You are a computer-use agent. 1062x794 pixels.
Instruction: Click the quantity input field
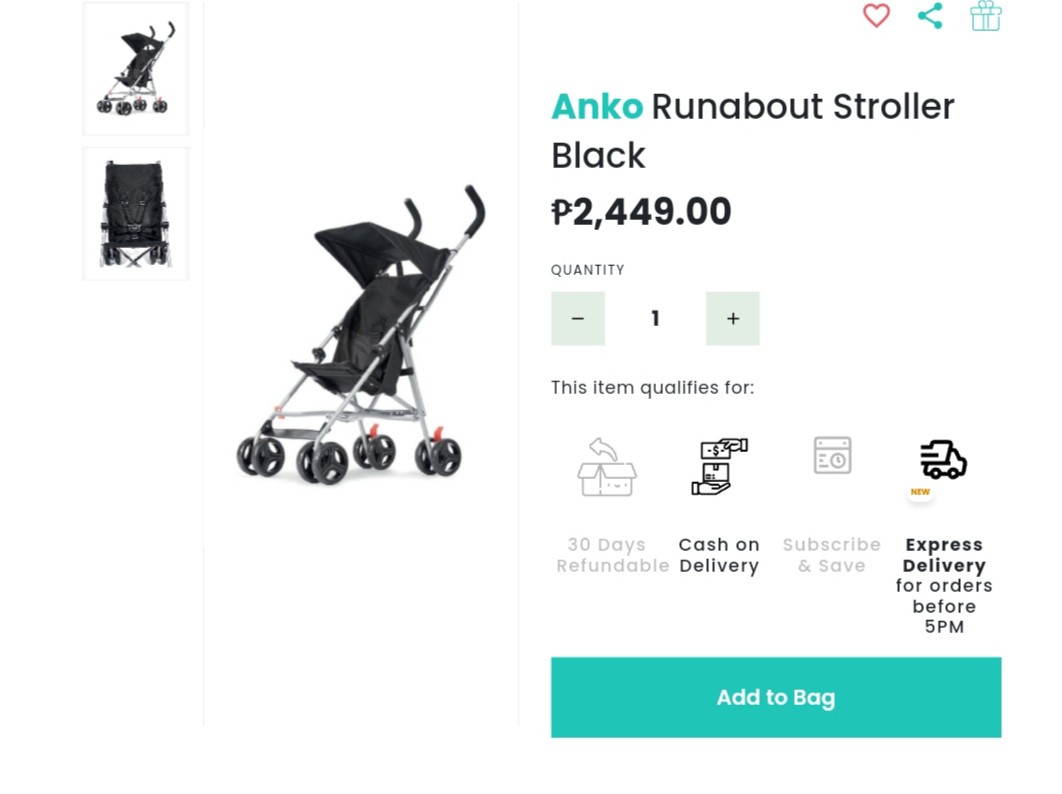[x=655, y=318]
